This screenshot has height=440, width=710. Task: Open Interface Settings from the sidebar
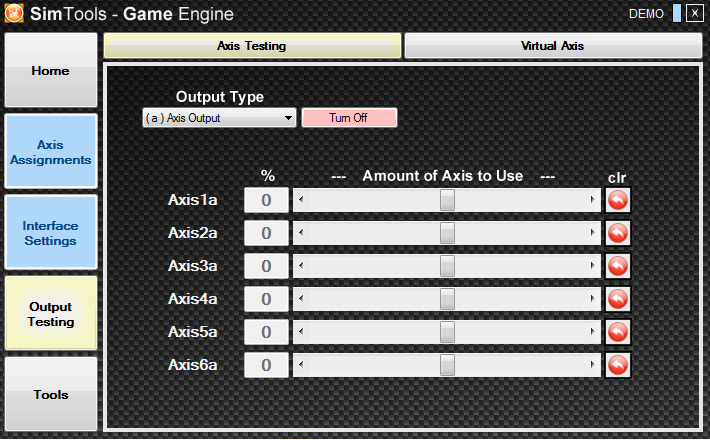click(x=51, y=232)
